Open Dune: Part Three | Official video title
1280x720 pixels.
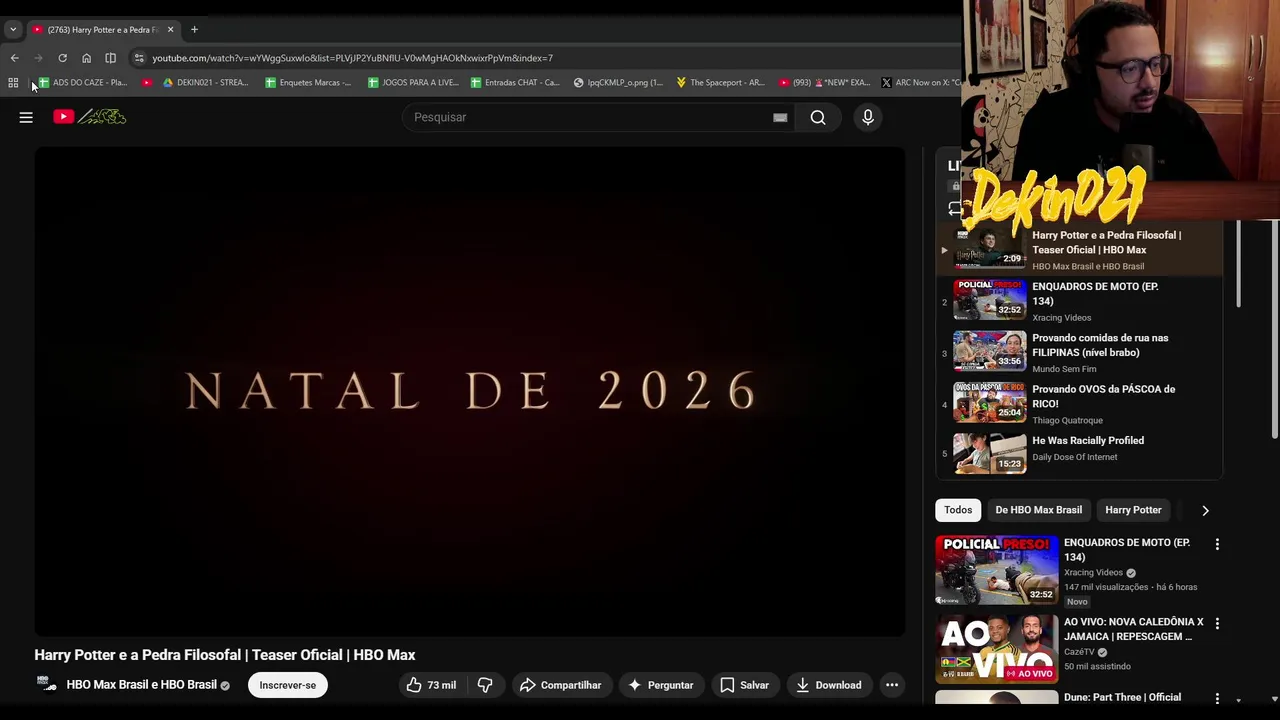click(1122, 697)
